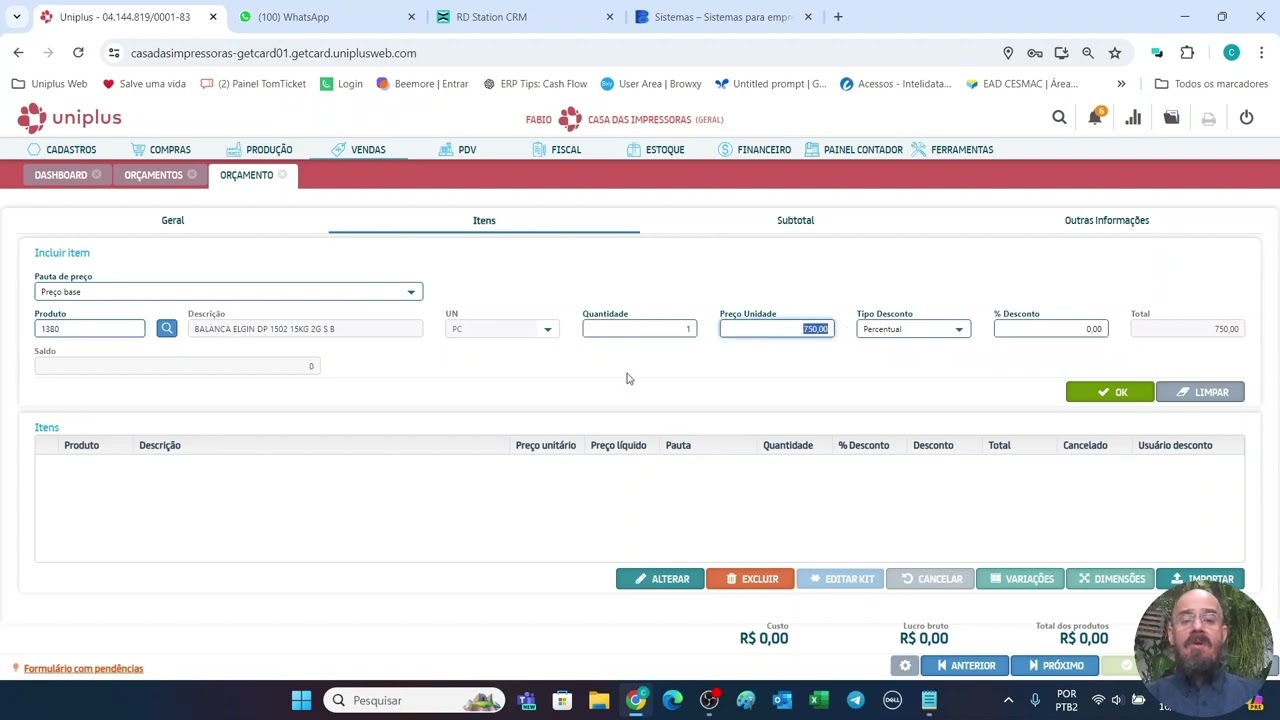Open a new browser tab
Screen dimensions: 1280x720
pyautogui.click(x=838, y=17)
